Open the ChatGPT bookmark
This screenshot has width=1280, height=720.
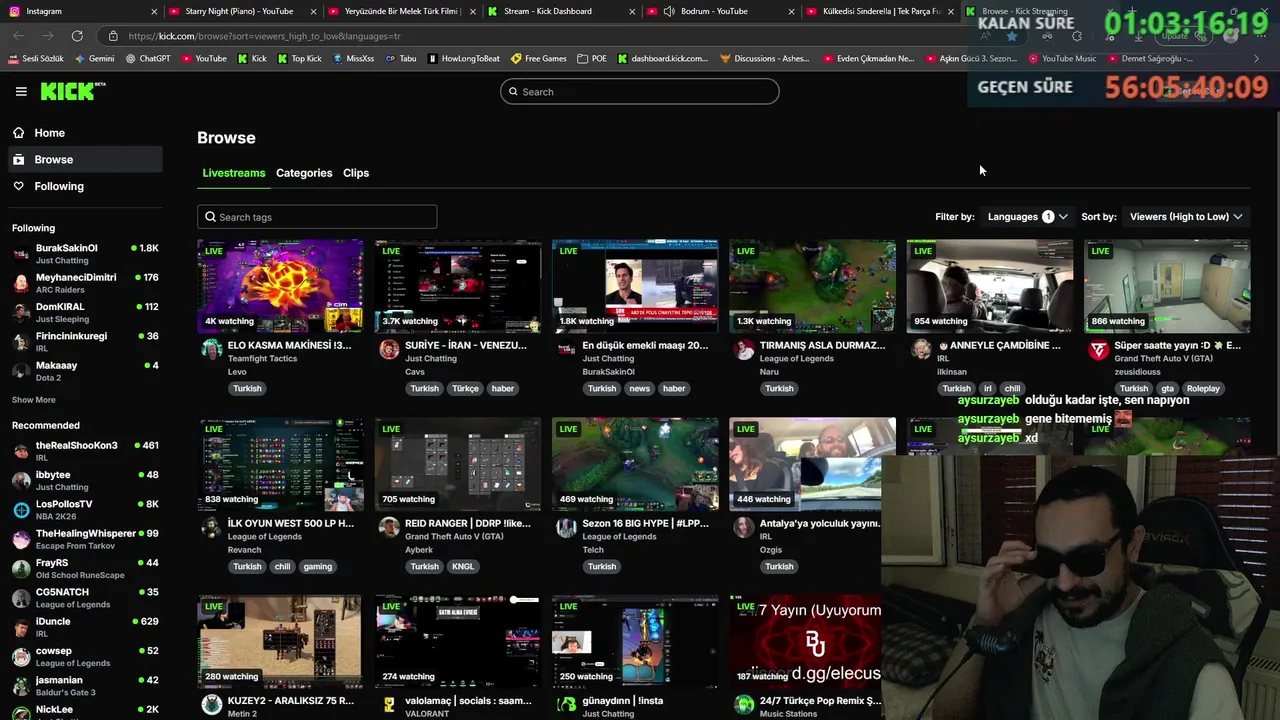coord(148,58)
